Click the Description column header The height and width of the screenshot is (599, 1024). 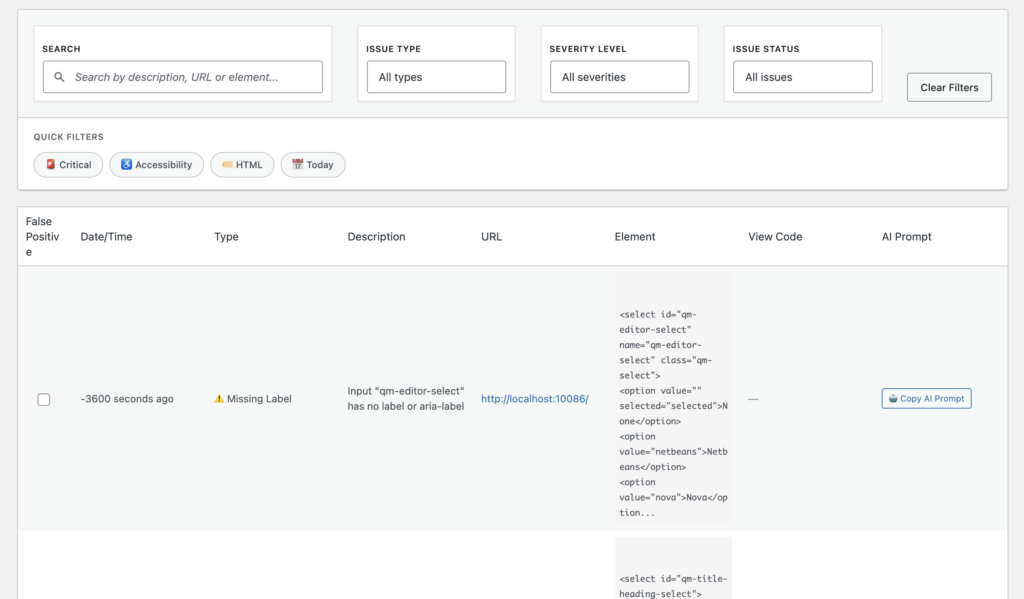376,237
